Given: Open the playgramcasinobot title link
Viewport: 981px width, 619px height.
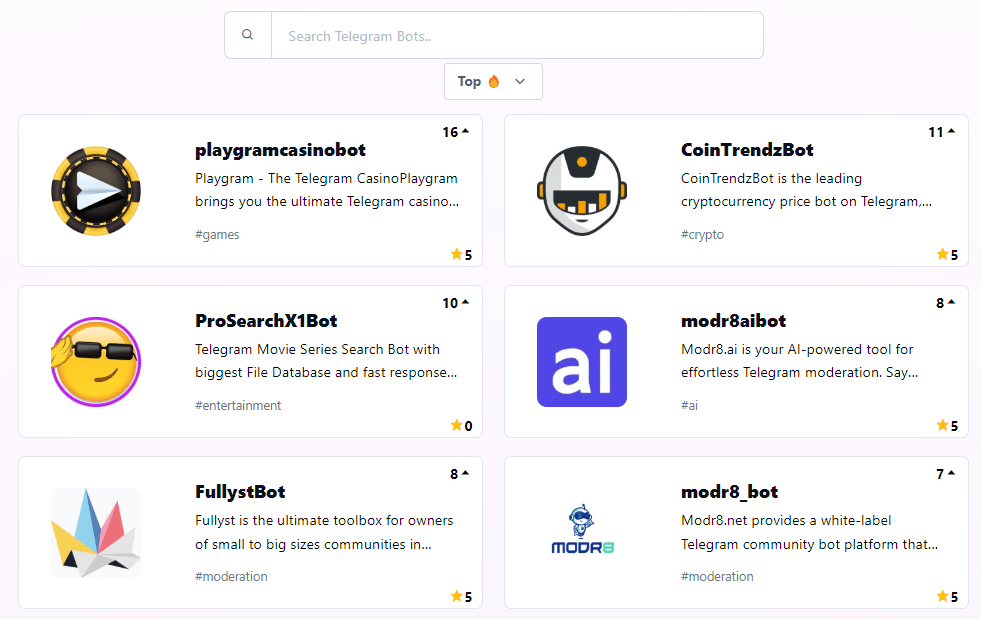Looking at the screenshot, I should coord(280,150).
